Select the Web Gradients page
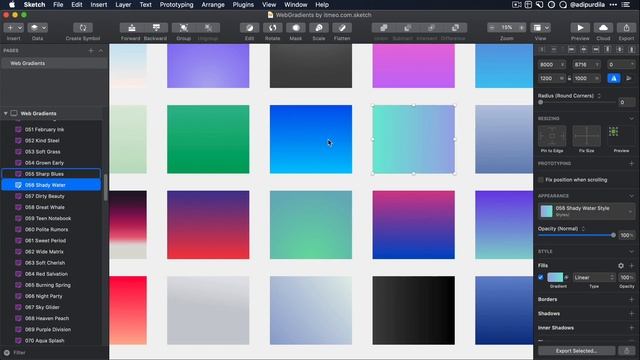 53,63
